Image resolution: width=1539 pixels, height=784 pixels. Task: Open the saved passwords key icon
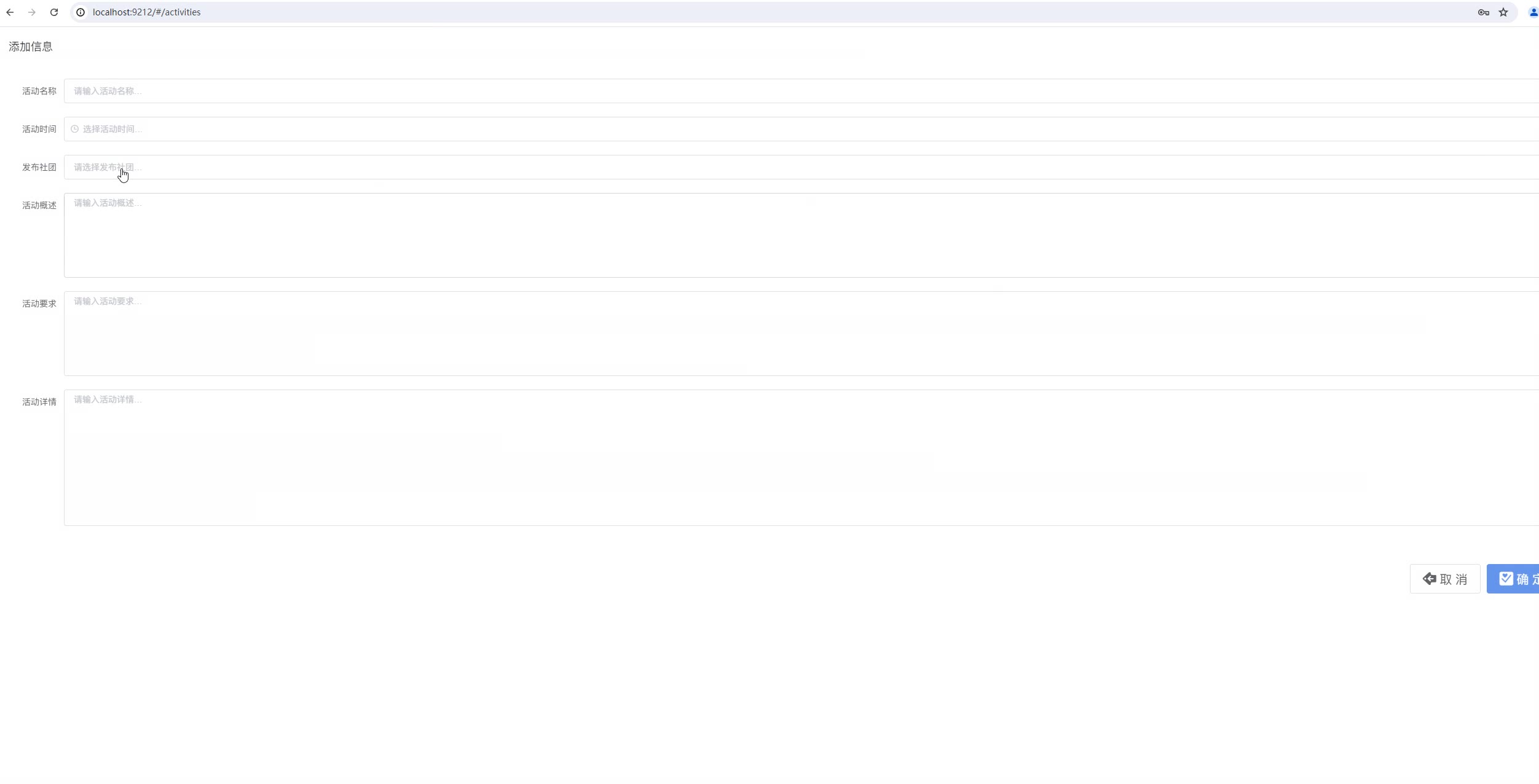pyautogui.click(x=1483, y=12)
